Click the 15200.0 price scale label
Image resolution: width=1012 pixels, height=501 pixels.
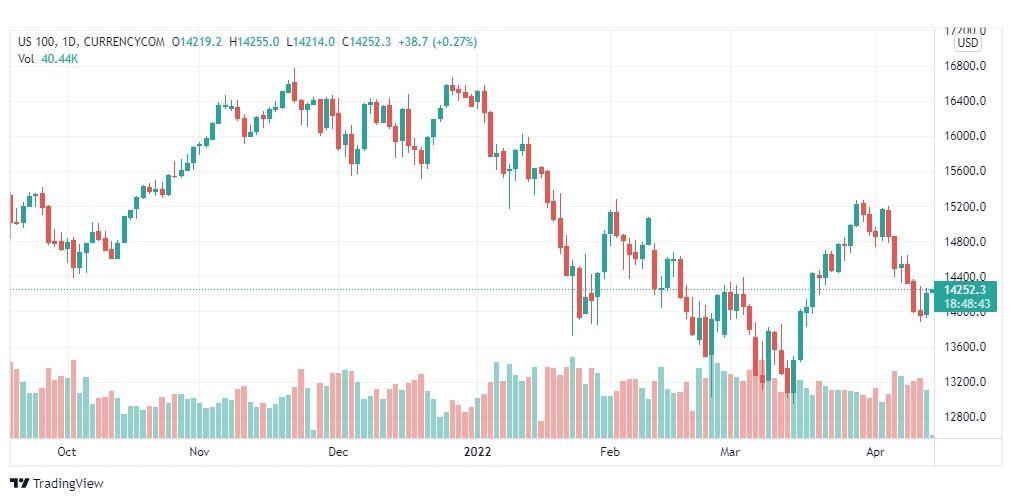(964, 207)
